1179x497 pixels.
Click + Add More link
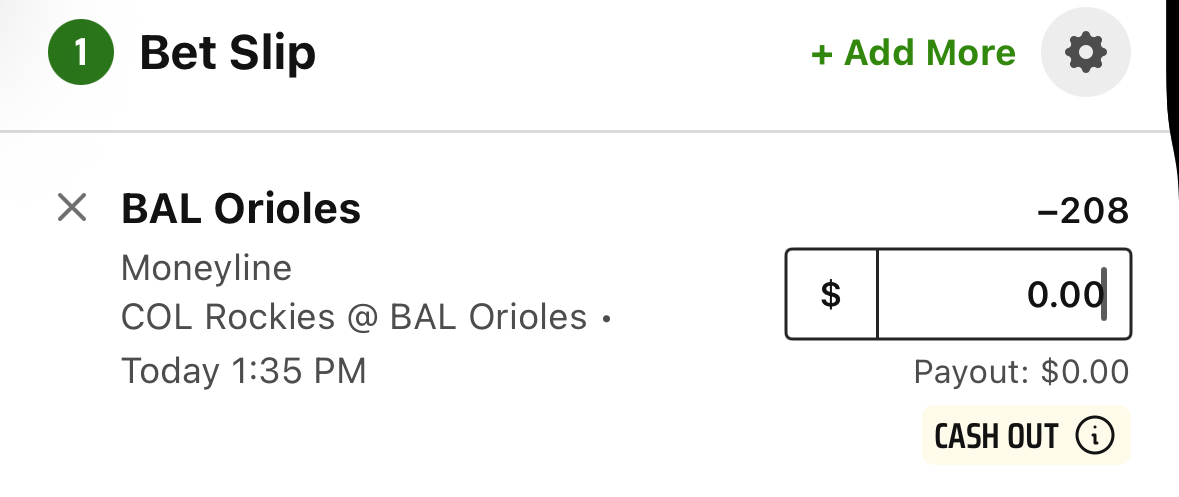pyautogui.click(x=914, y=53)
